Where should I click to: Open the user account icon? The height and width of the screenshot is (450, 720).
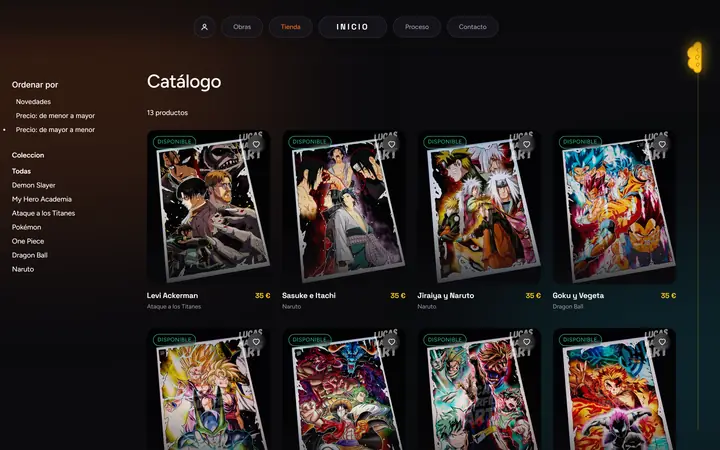(204, 27)
